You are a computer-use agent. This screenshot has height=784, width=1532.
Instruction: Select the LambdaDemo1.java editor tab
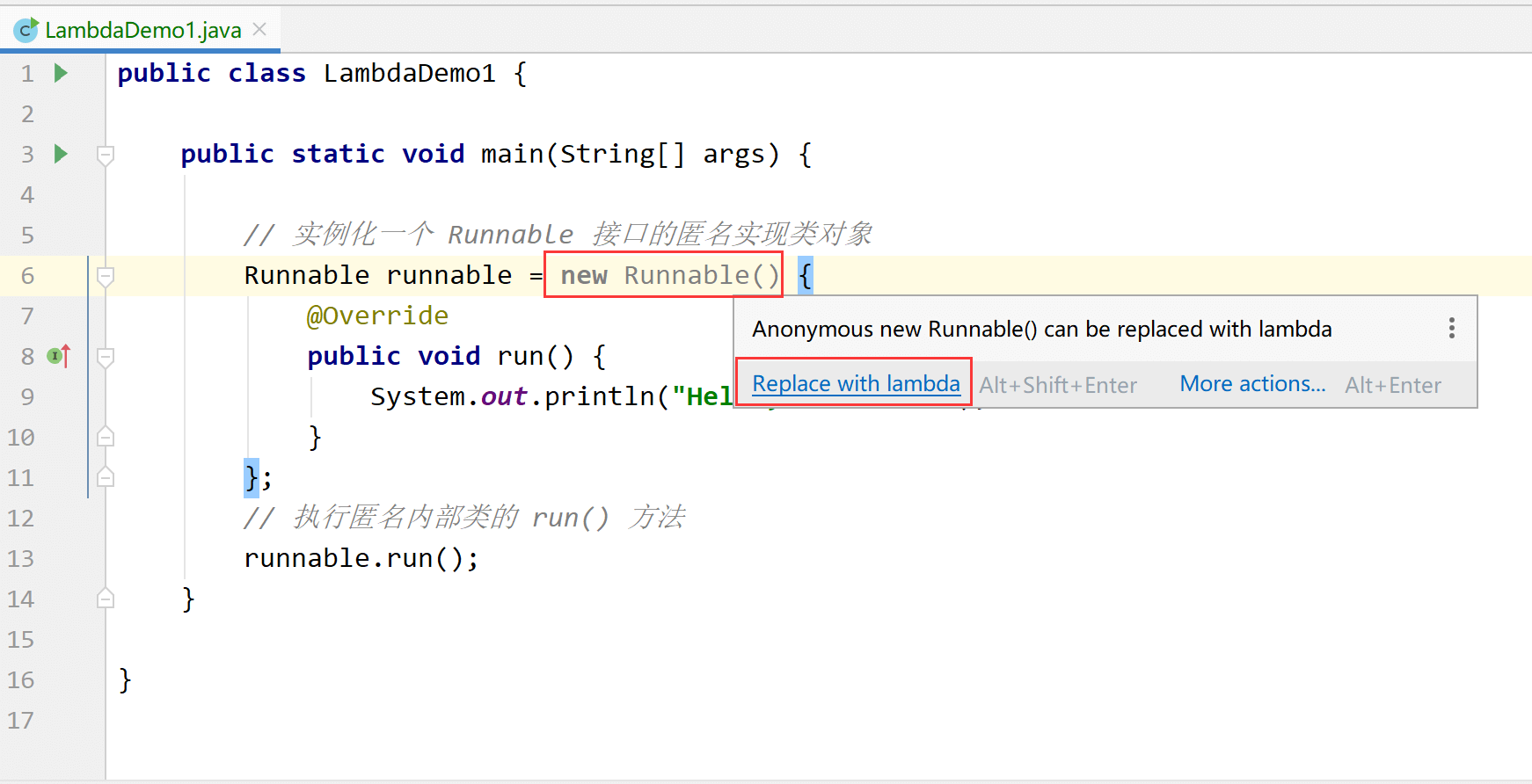click(x=141, y=30)
